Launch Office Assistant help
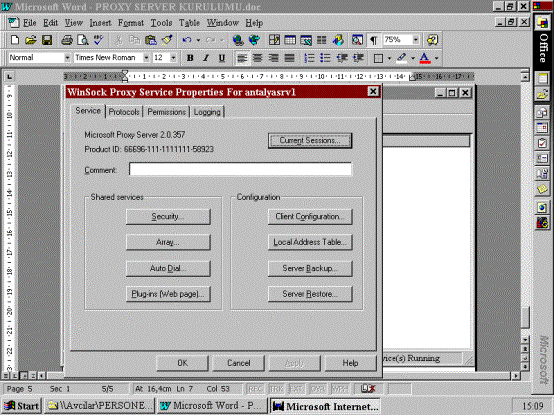This screenshot has height=415, width=554. coord(432,40)
